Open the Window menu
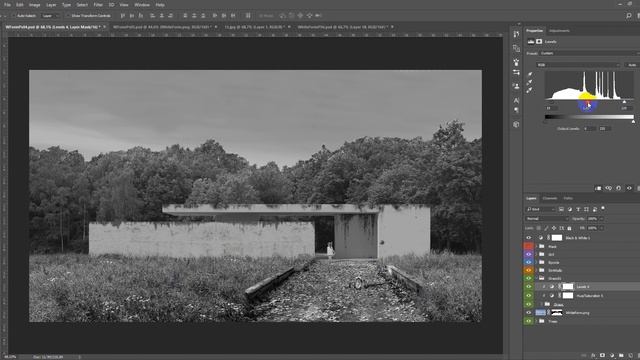This screenshot has height=360, width=640. (x=142, y=5)
